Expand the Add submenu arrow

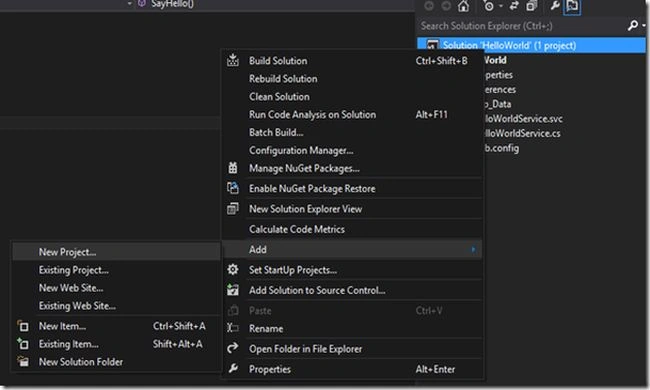473,250
